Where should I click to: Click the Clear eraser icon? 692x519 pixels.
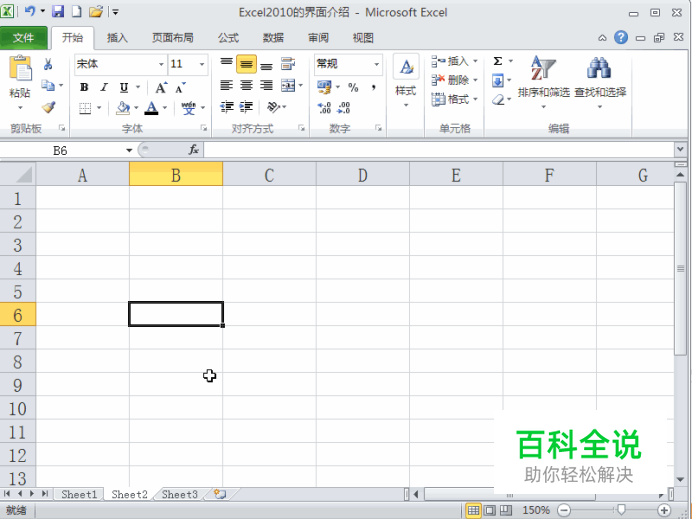pyautogui.click(x=498, y=100)
